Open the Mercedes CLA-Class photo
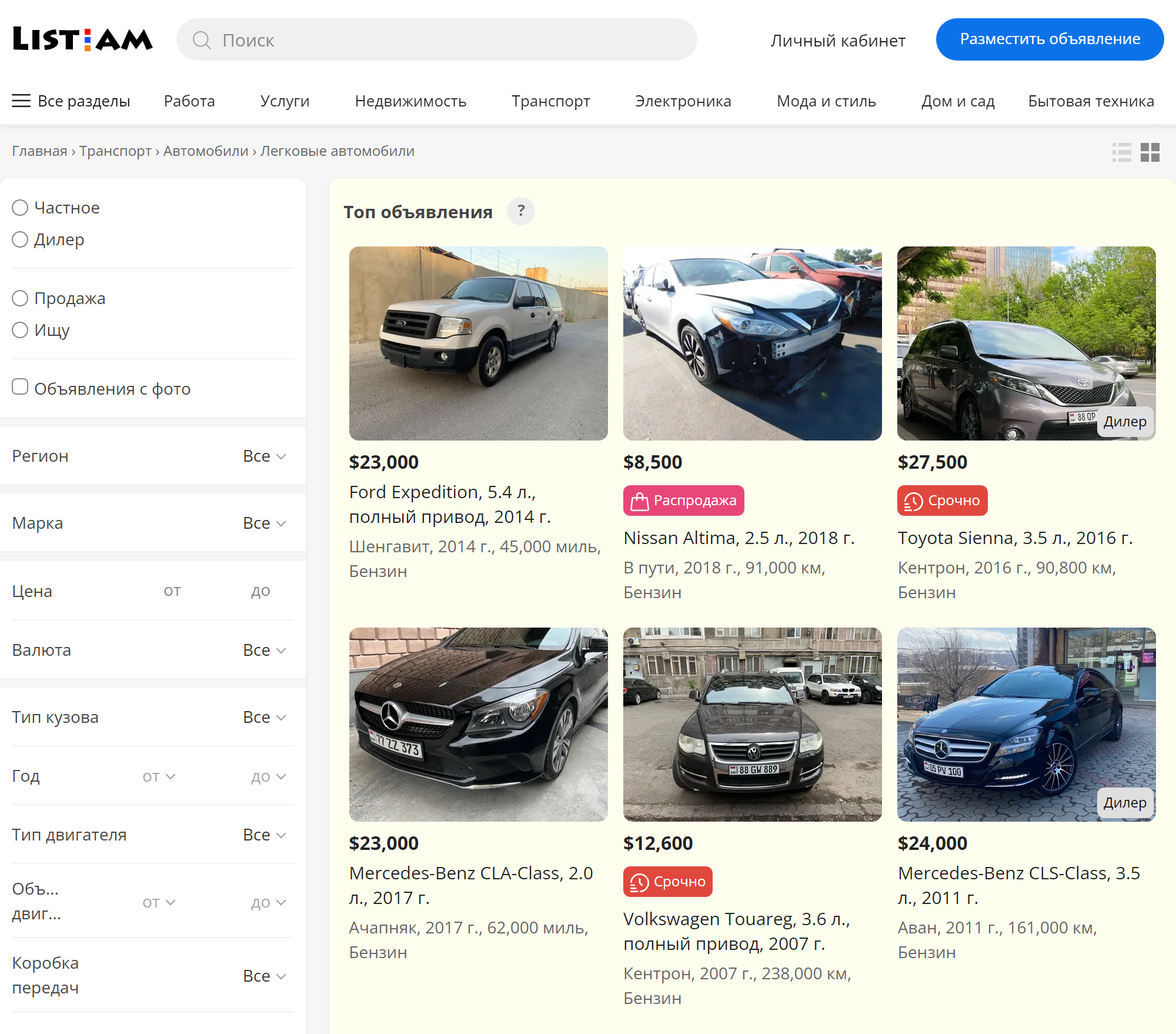 click(479, 725)
